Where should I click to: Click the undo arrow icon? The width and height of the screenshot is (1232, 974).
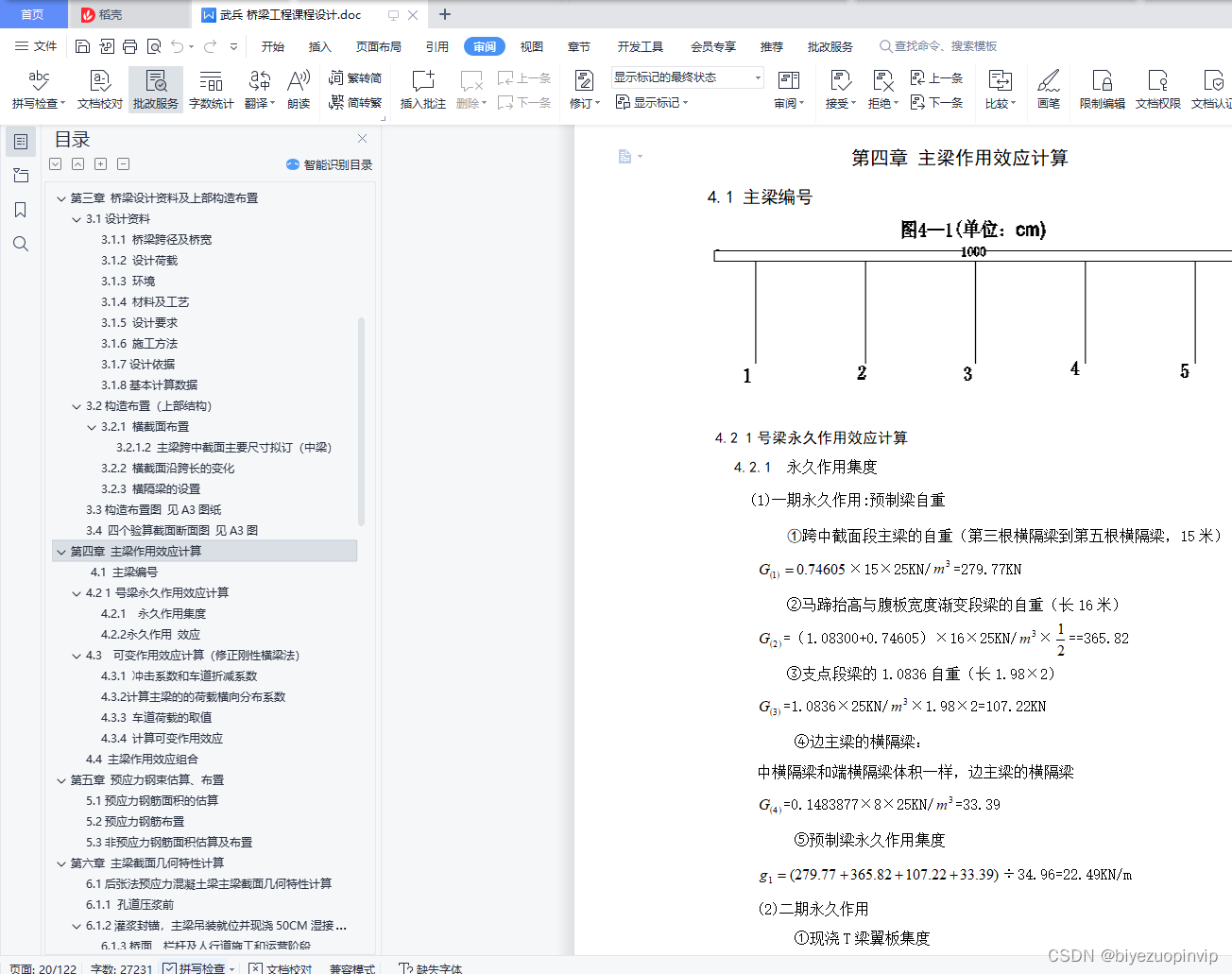point(178,46)
